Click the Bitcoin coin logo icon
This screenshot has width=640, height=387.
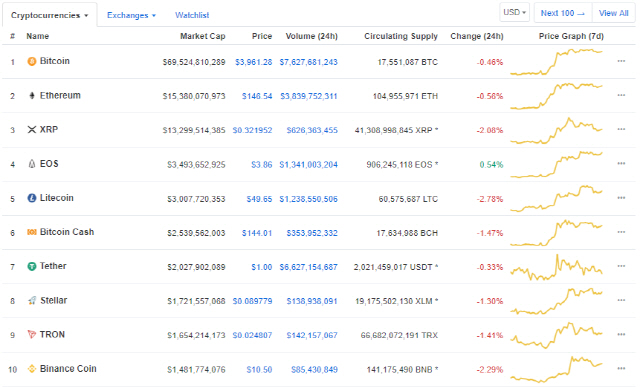point(31,61)
